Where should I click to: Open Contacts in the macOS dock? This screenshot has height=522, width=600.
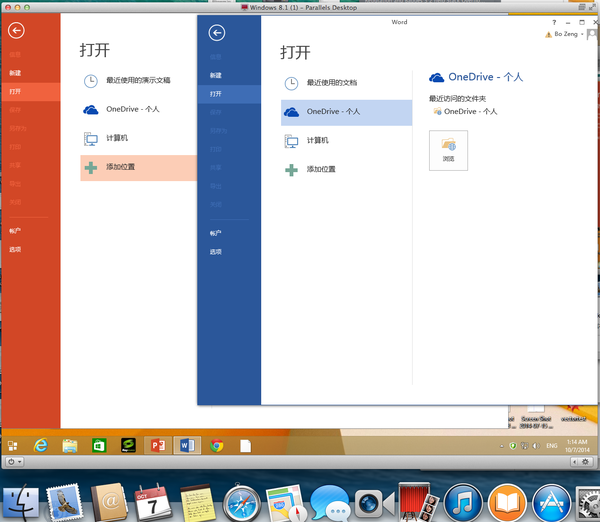(109, 502)
